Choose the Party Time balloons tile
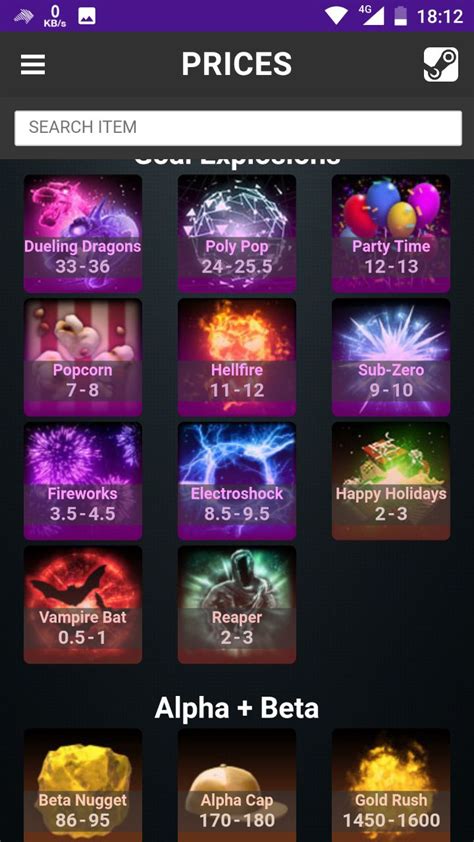This screenshot has height=842, width=474. tap(391, 234)
